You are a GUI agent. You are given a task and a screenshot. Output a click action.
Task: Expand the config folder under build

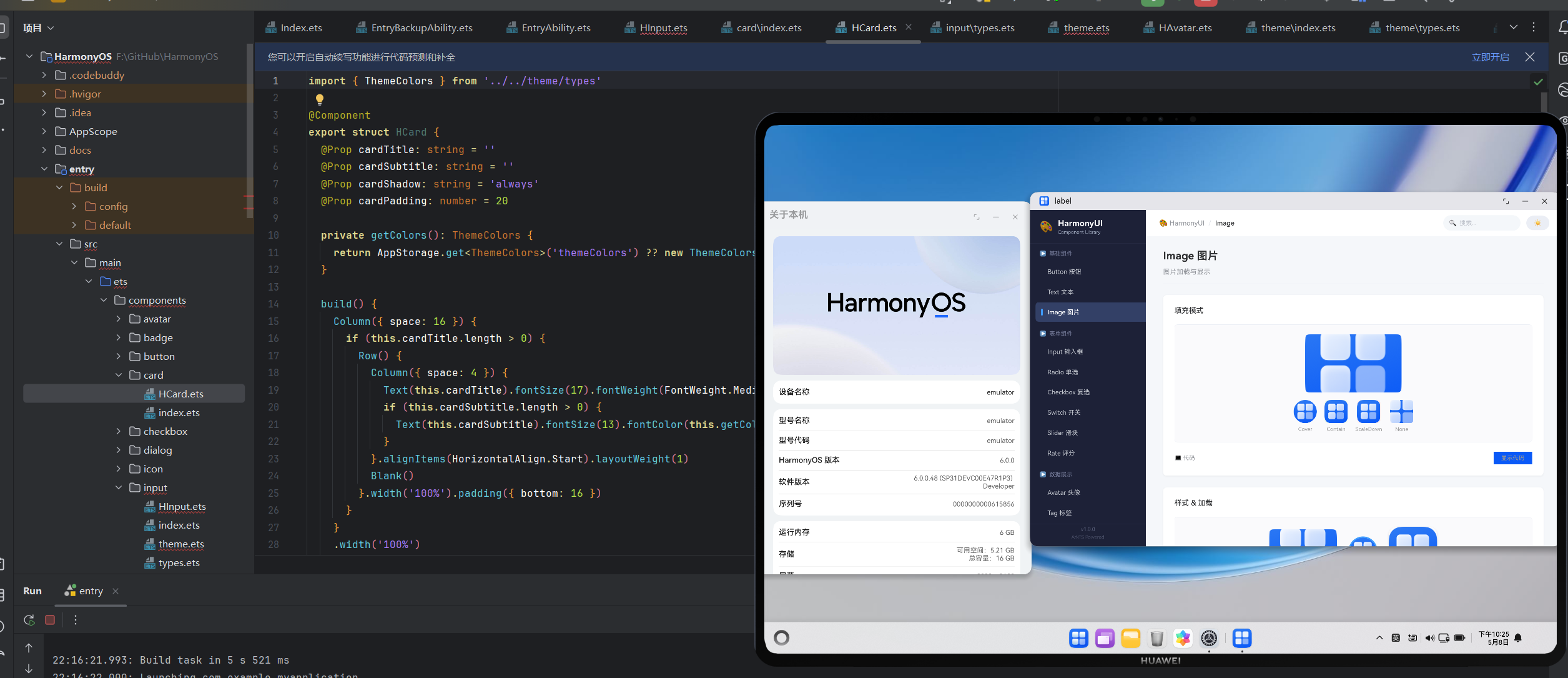click(74, 206)
